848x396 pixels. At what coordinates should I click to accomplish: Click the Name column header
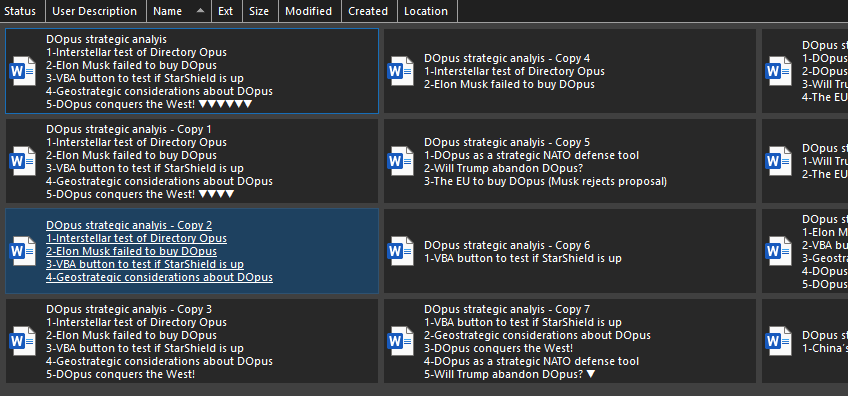(x=178, y=11)
